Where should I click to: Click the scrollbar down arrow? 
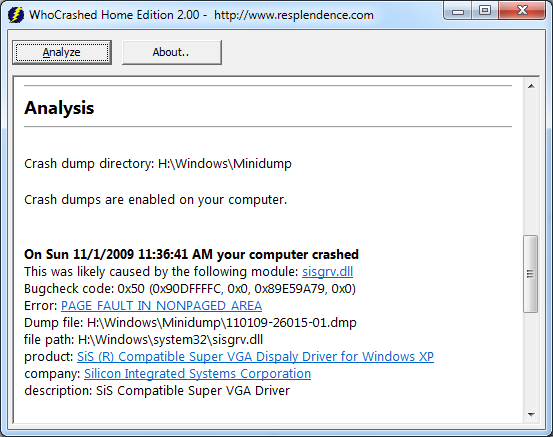tap(531, 415)
